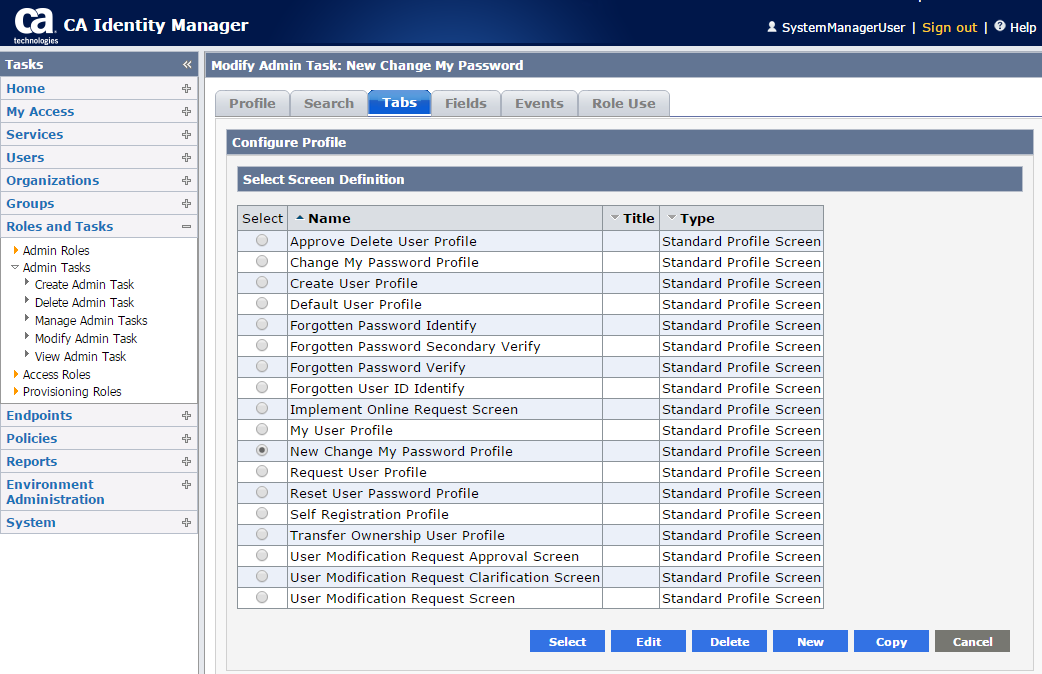Expand the Users section plus icon
Viewport: 1042px width, 674px height.
click(x=186, y=158)
